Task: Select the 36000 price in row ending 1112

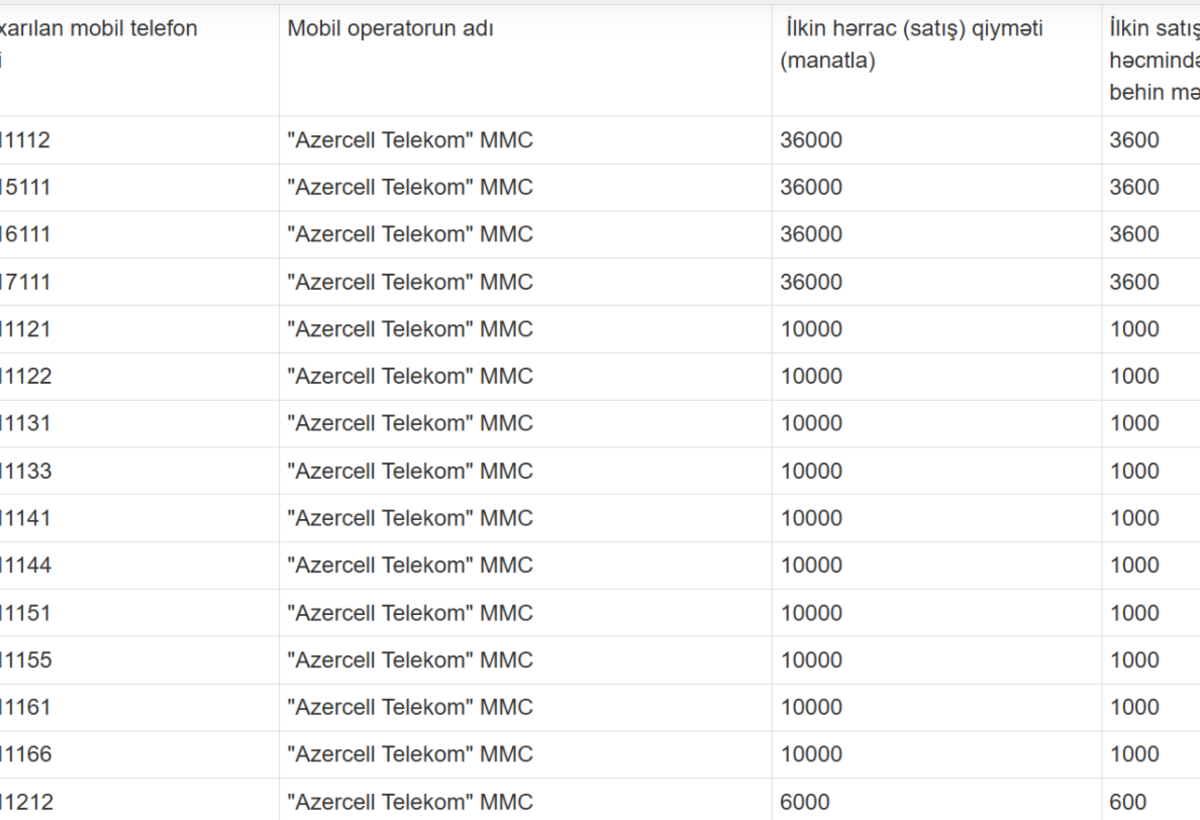Action: (x=811, y=140)
